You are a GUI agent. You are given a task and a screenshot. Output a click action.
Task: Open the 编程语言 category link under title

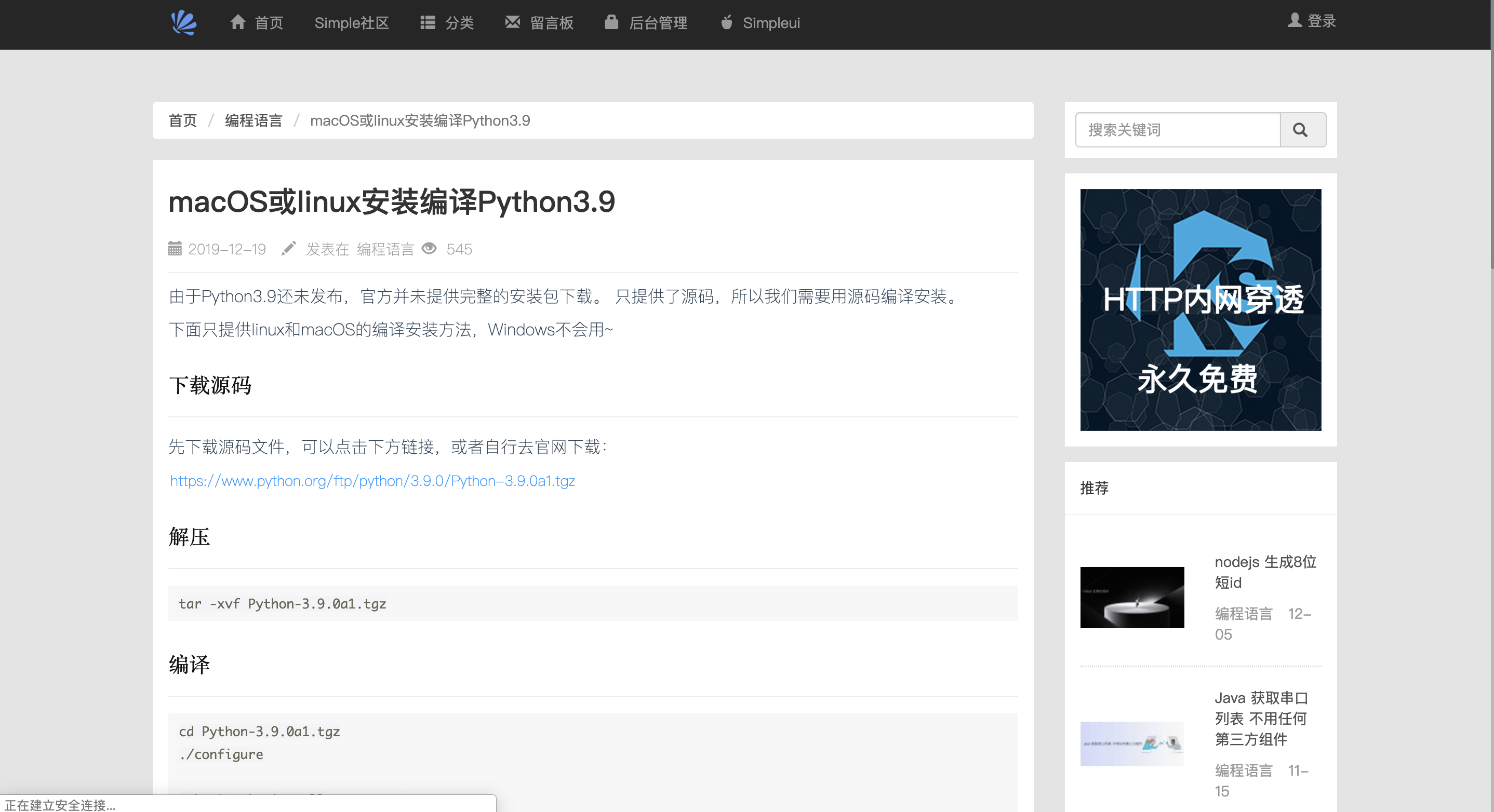click(x=385, y=249)
